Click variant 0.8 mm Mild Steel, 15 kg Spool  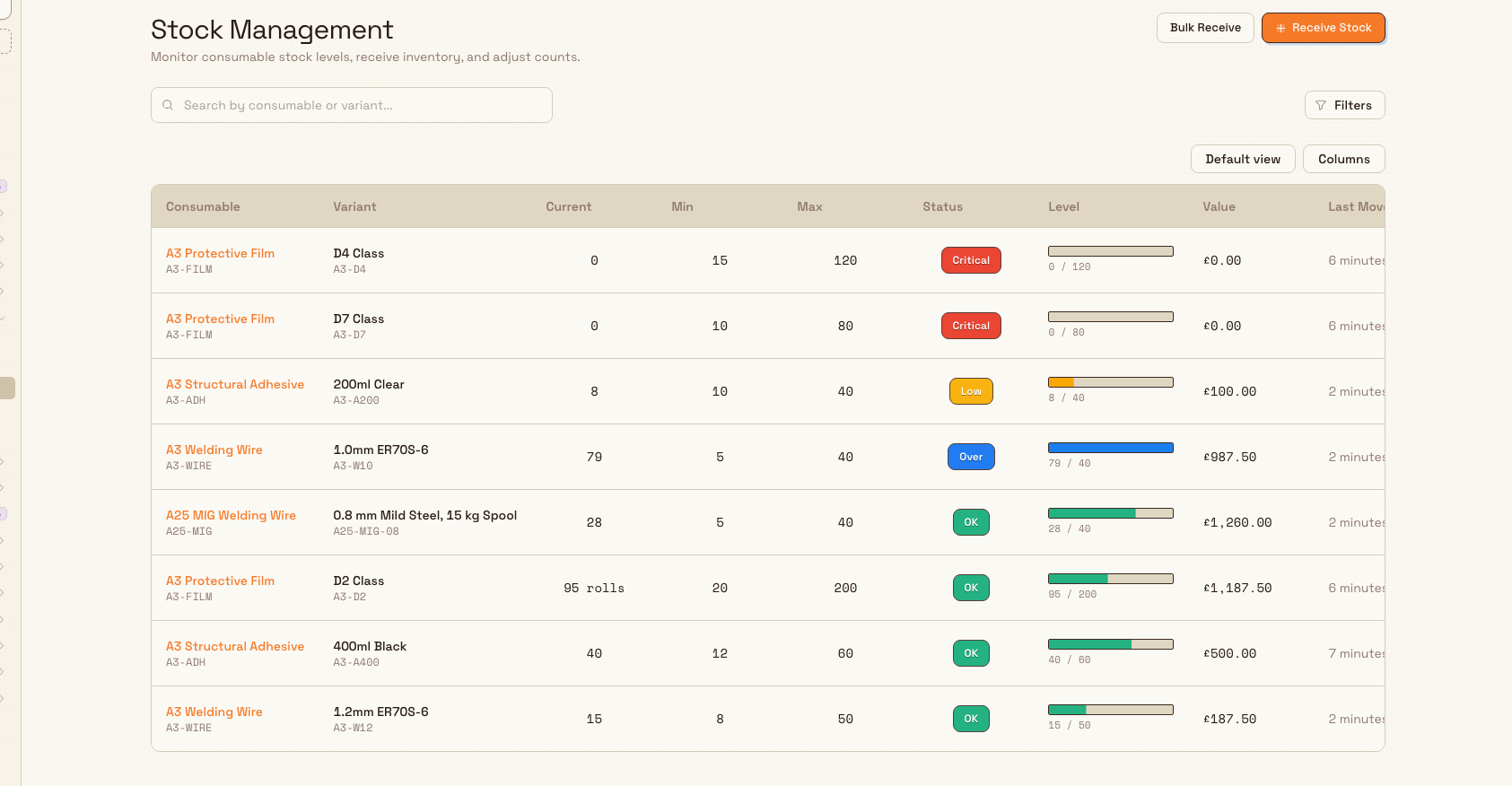click(x=424, y=515)
